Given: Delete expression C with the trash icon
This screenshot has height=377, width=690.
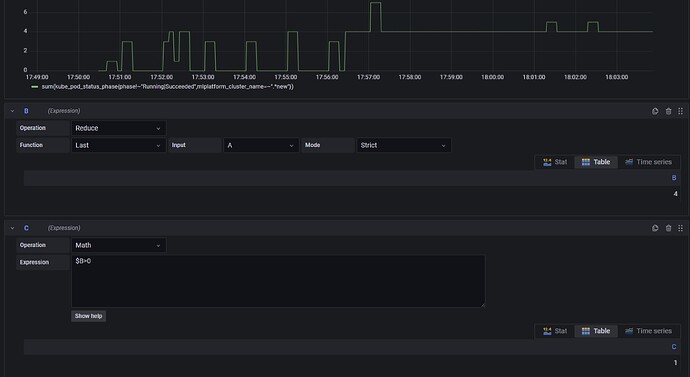Looking at the screenshot, I should coord(668,228).
